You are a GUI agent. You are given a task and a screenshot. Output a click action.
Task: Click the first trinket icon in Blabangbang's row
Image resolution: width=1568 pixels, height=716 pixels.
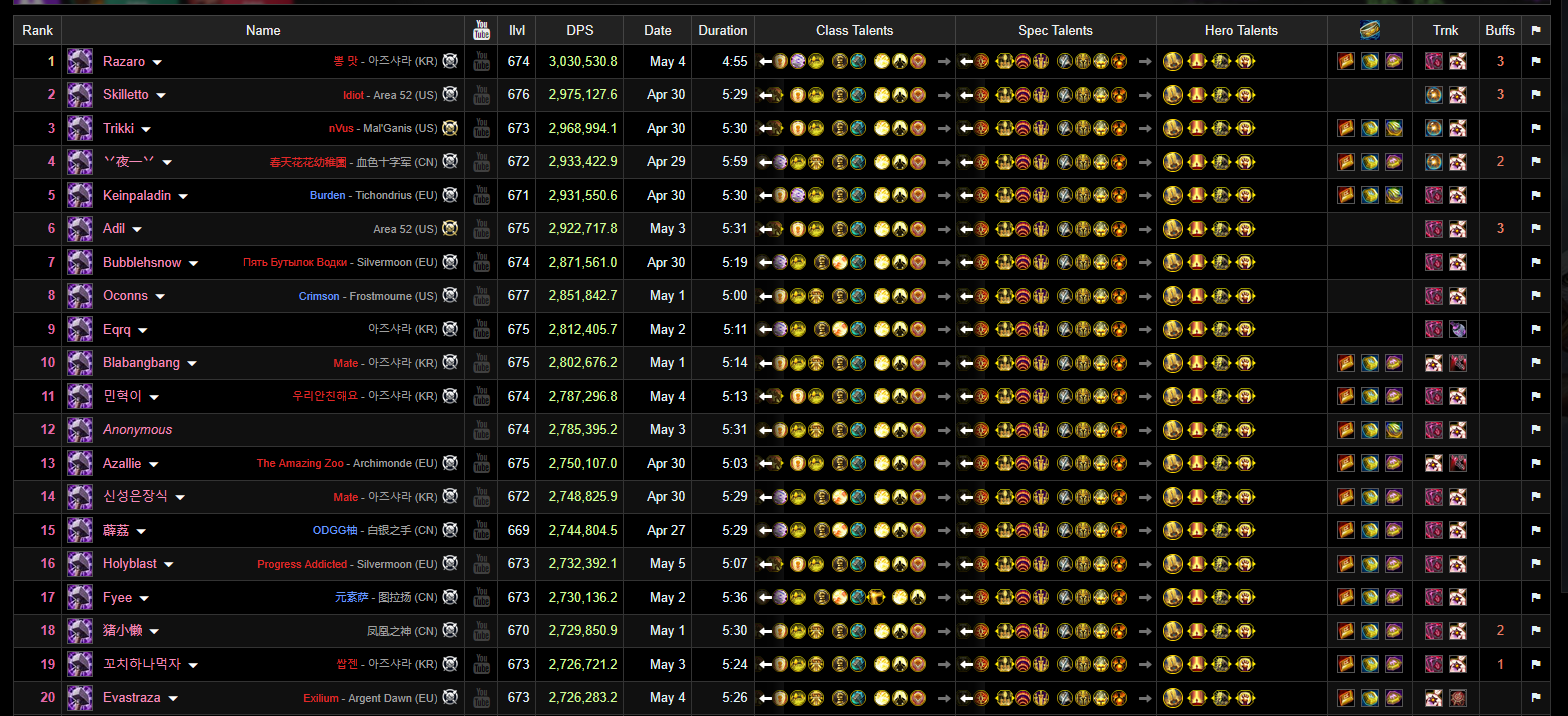[1434, 362]
